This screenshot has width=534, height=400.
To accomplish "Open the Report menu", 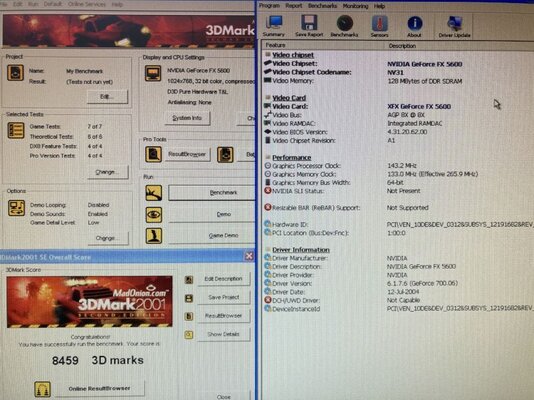I will click(x=294, y=6).
